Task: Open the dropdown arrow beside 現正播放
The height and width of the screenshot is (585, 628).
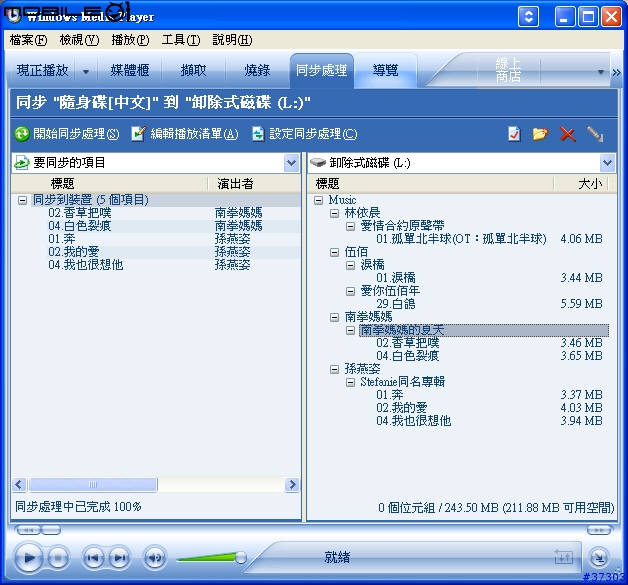Action: [x=86, y=72]
